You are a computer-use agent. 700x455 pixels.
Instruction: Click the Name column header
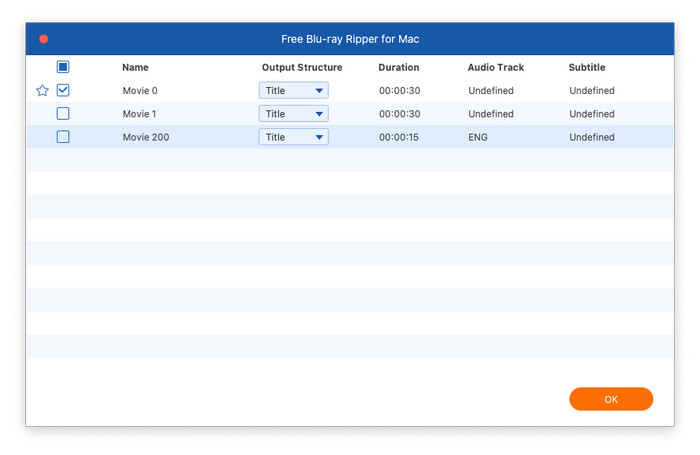[135, 68]
